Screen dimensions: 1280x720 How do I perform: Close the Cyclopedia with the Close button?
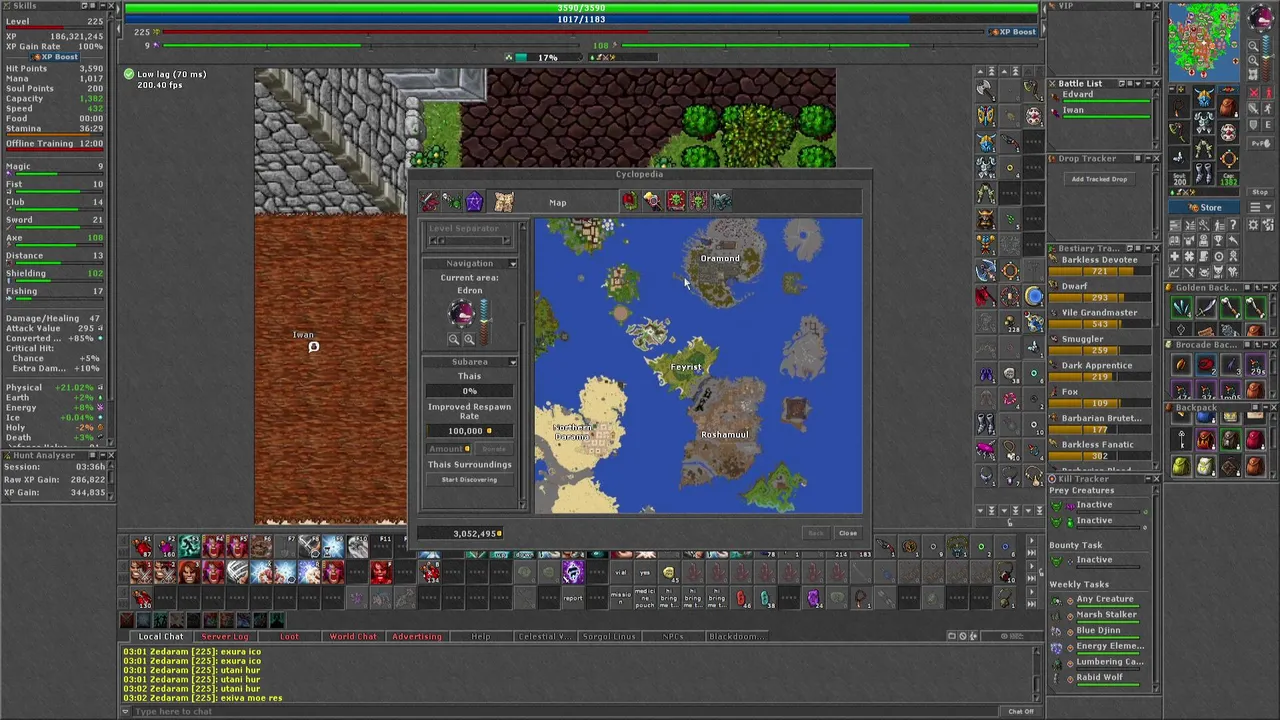(x=848, y=533)
